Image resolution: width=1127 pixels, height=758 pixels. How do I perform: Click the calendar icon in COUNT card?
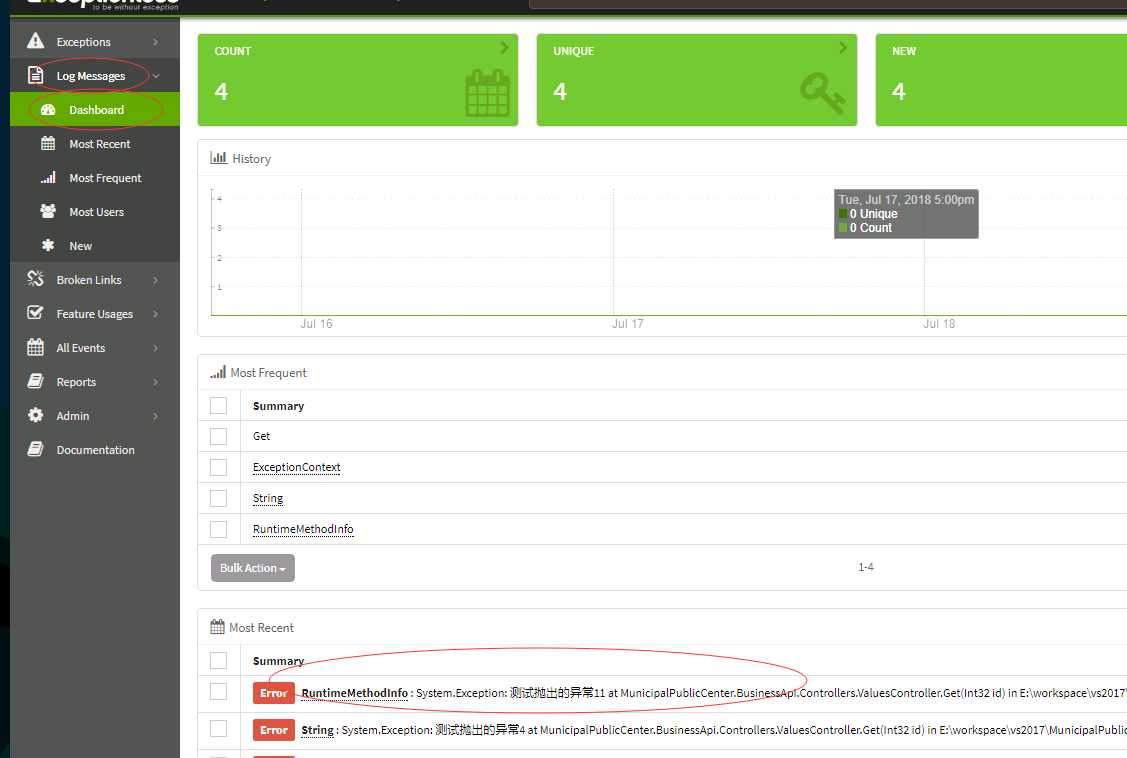[487, 93]
